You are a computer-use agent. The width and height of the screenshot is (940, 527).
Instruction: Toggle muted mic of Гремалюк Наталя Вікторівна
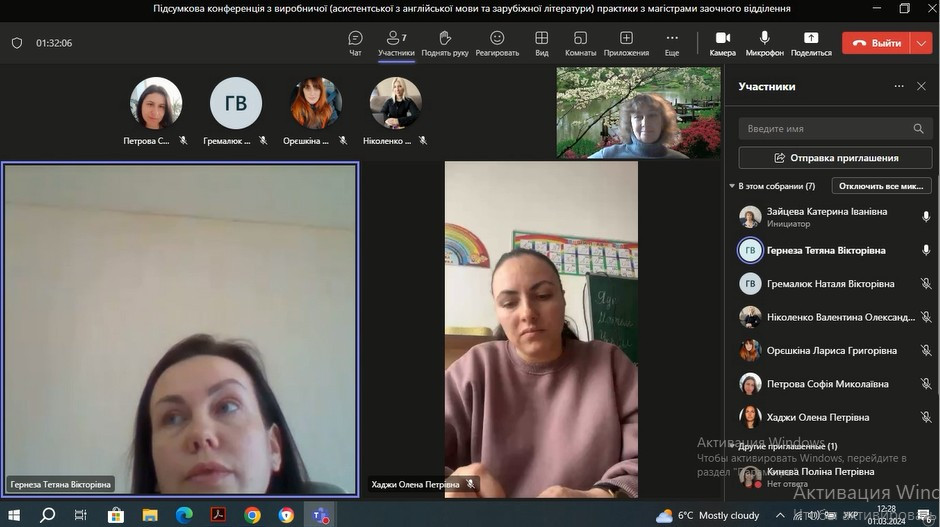tap(926, 284)
